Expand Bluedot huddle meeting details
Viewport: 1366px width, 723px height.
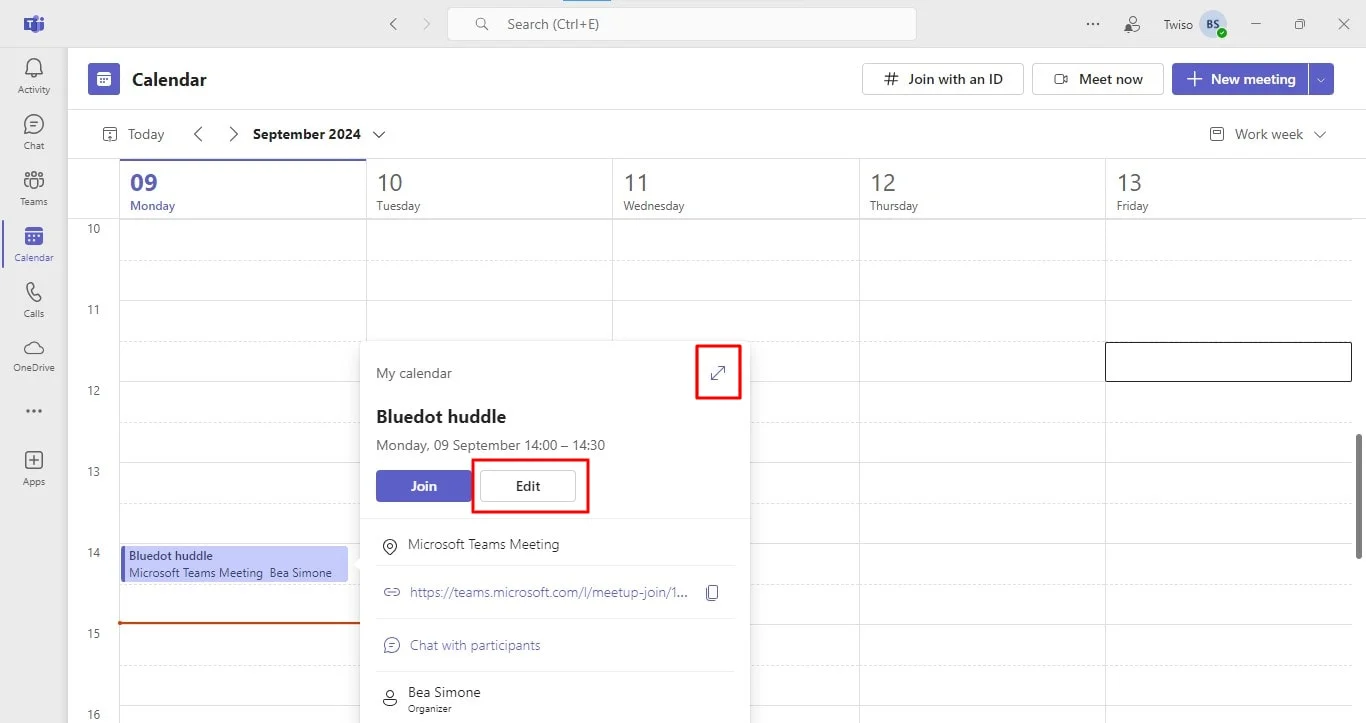[718, 372]
